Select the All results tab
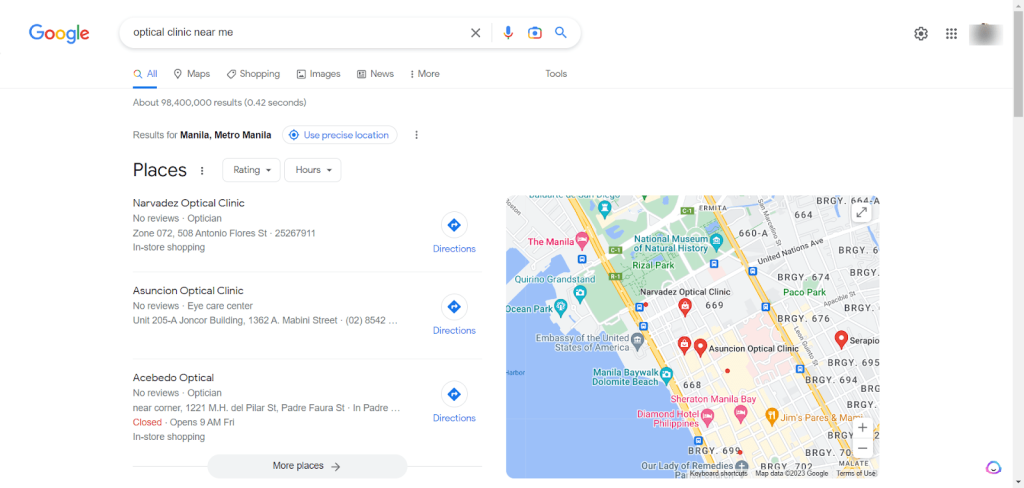This screenshot has height=488, width=1024. (x=145, y=74)
